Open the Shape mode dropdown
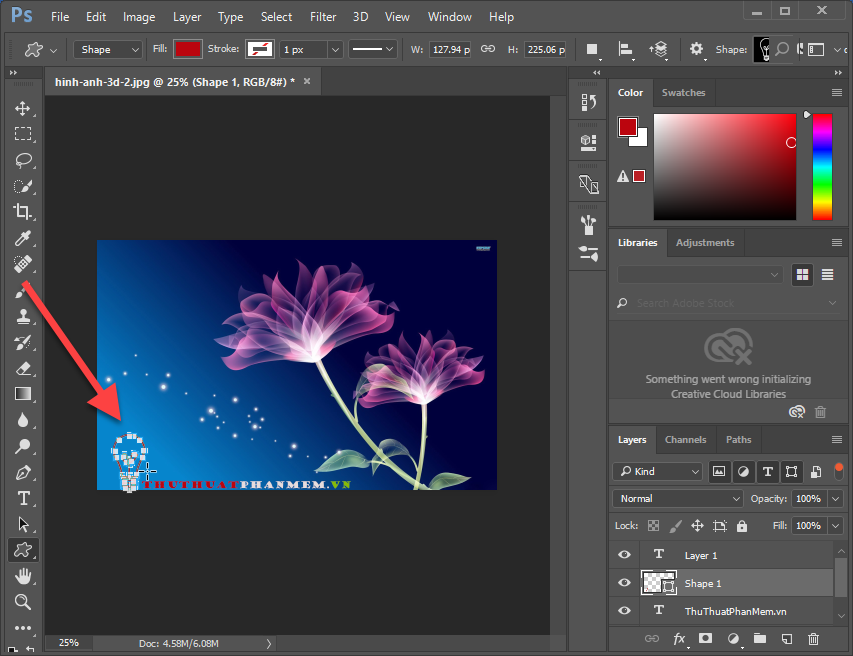 coord(107,49)
